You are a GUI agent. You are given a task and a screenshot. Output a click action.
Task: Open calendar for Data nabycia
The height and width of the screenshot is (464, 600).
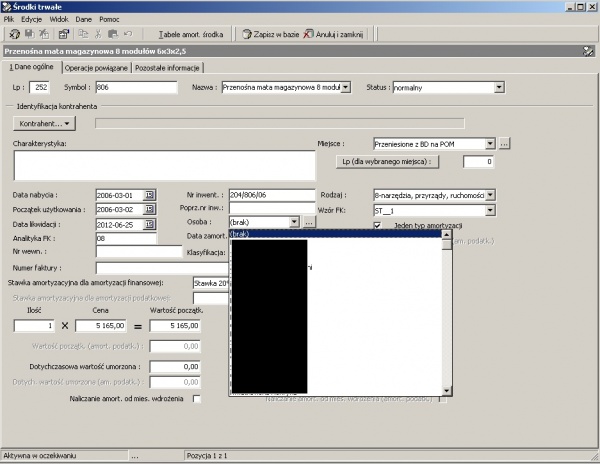click(149, 195)
